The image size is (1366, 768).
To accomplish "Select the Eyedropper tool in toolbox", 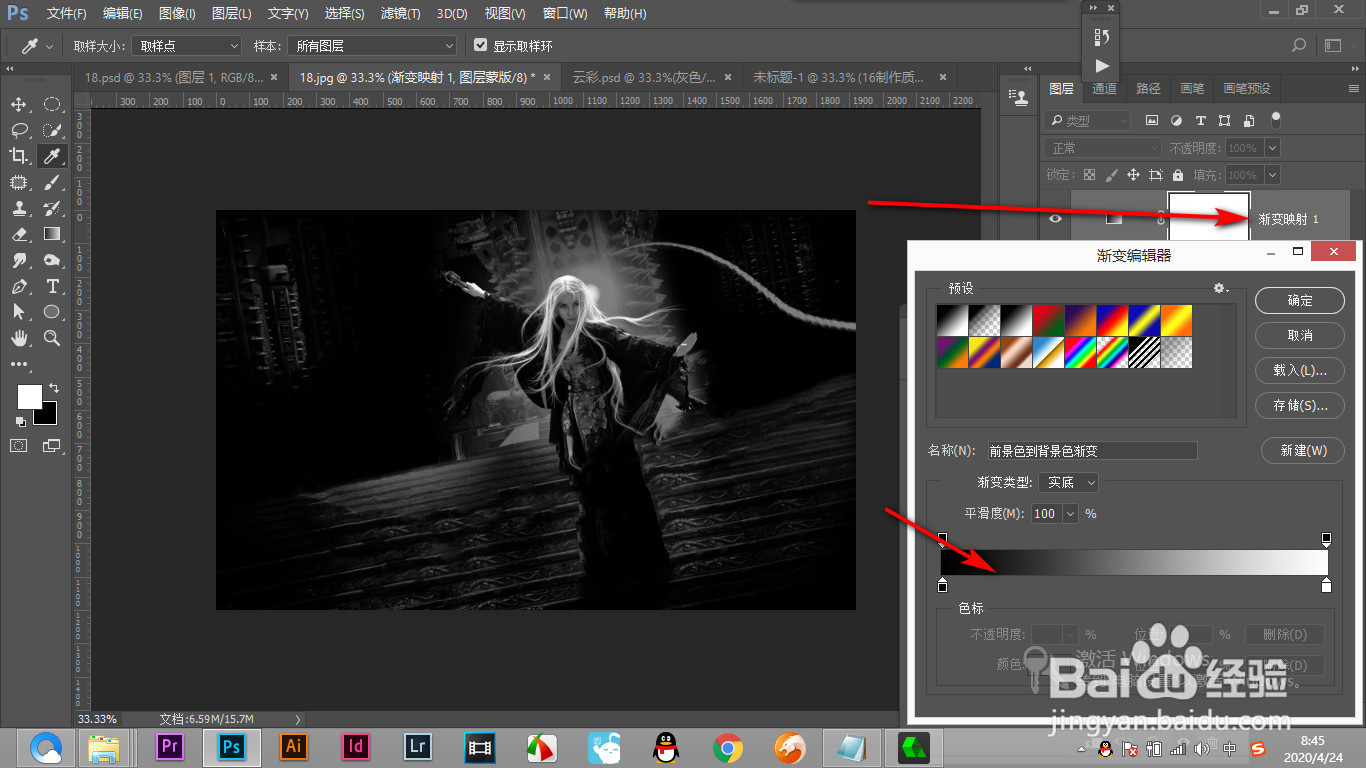I will [x=52, y=156].
